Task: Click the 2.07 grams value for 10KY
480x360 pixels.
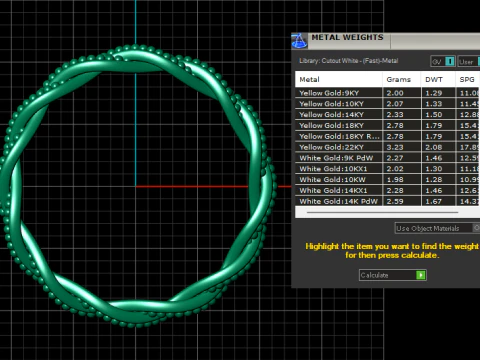Action: coord(395,104)
